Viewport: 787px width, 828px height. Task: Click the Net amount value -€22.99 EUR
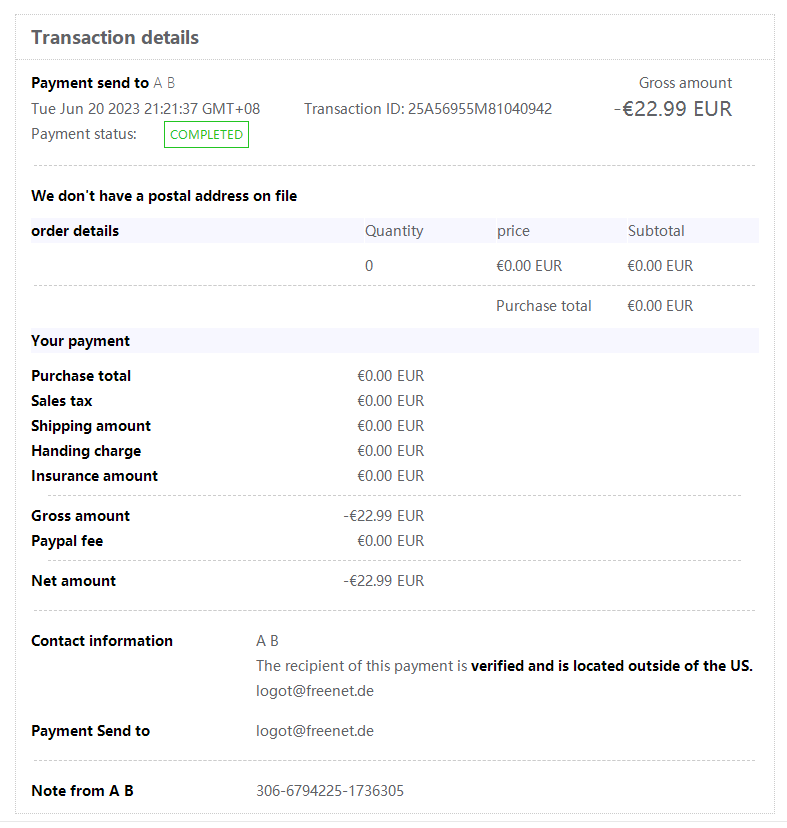(383, 581)
